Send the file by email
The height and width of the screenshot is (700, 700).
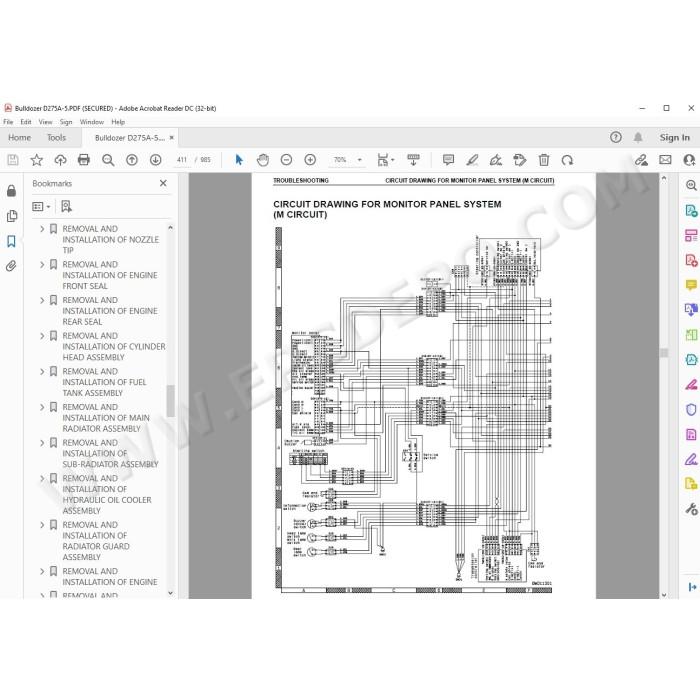(665, 160)
